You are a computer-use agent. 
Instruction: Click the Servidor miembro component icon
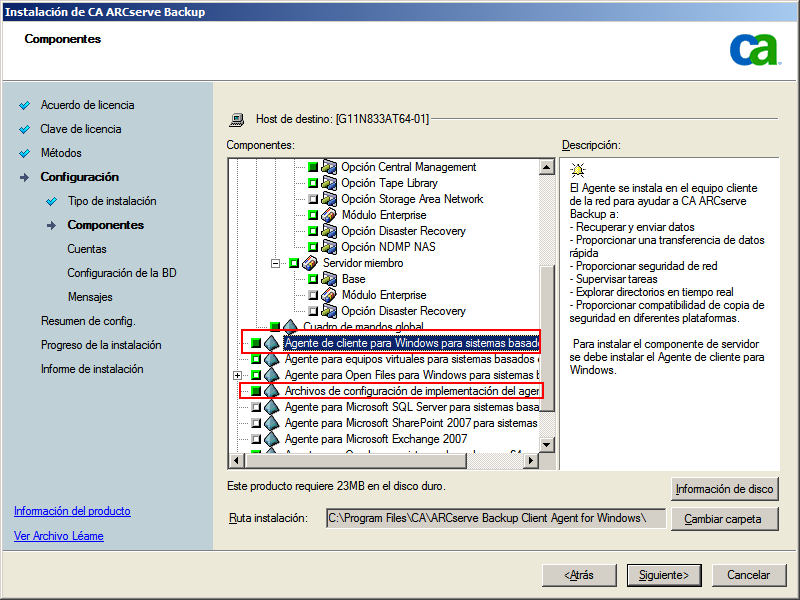coord(308,263)
